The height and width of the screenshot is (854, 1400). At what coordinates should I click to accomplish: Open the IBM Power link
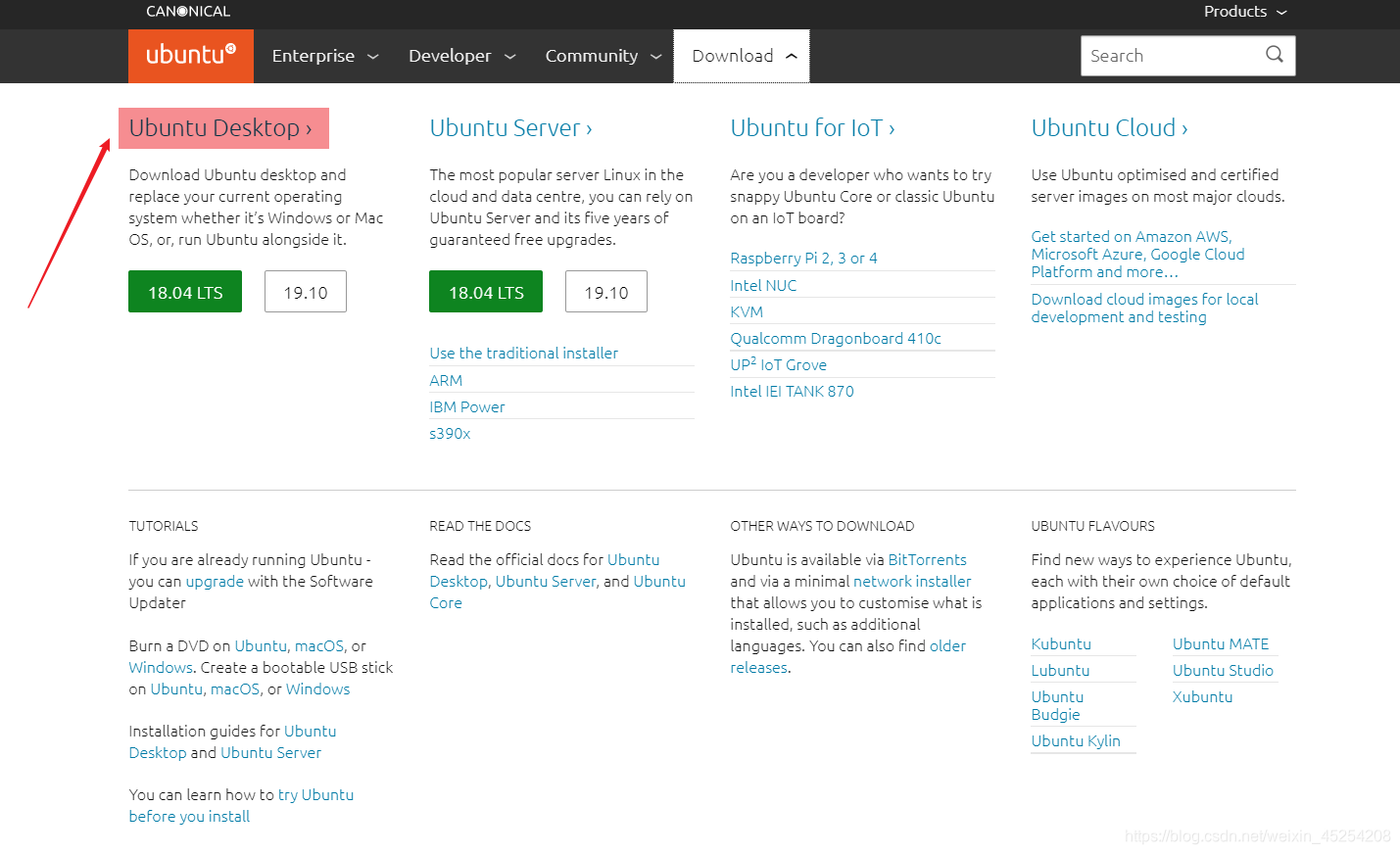467,406
